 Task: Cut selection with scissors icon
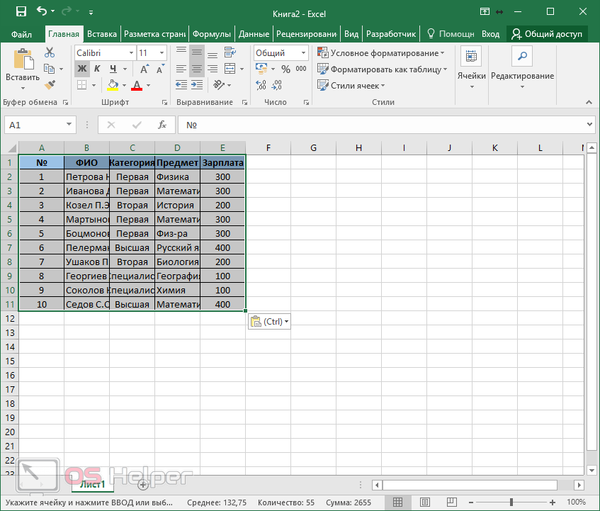point(49,52)
